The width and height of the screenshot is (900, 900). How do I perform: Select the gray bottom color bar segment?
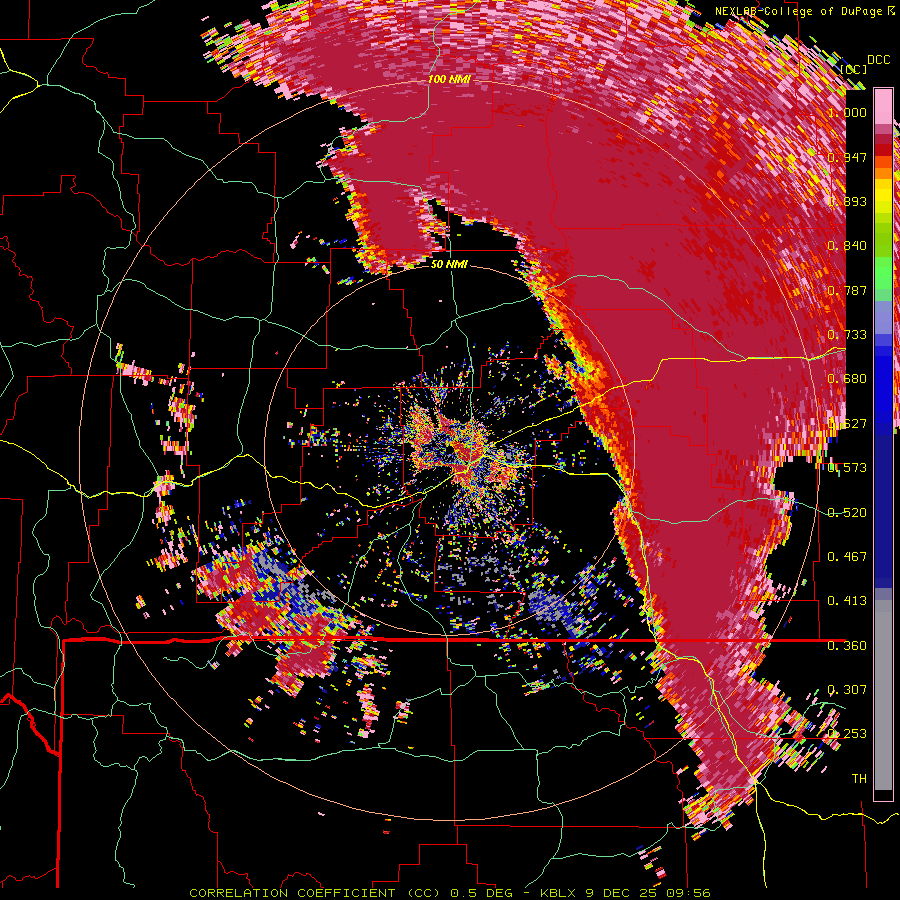883,697
